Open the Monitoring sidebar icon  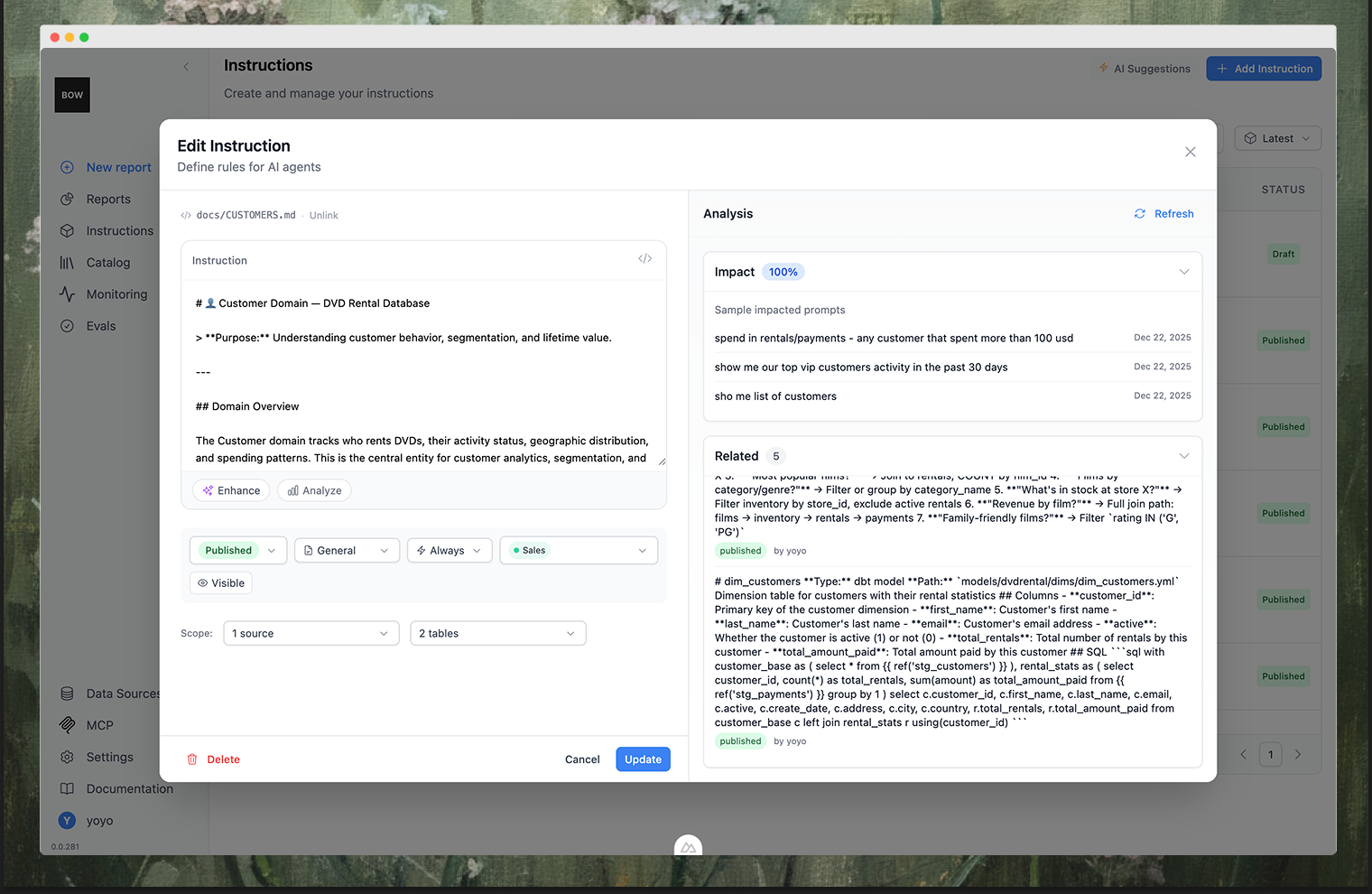(67, 294)
